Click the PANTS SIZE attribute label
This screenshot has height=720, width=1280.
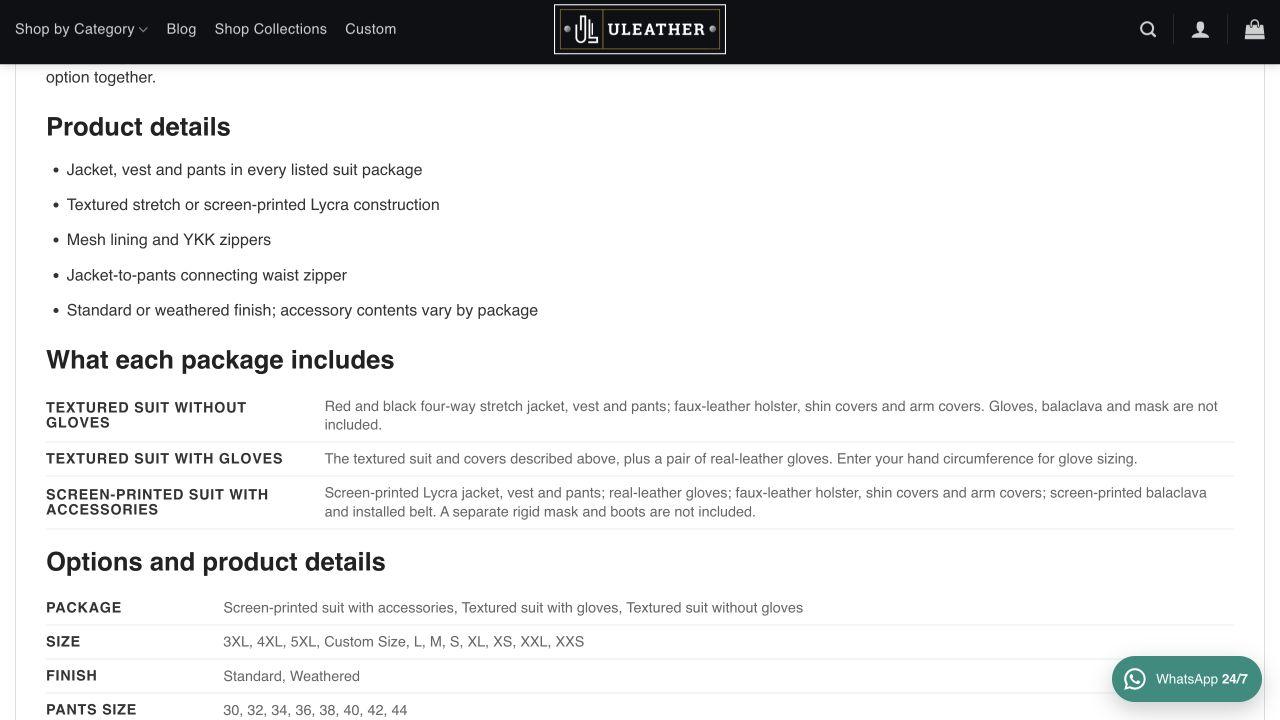[91, 710]
